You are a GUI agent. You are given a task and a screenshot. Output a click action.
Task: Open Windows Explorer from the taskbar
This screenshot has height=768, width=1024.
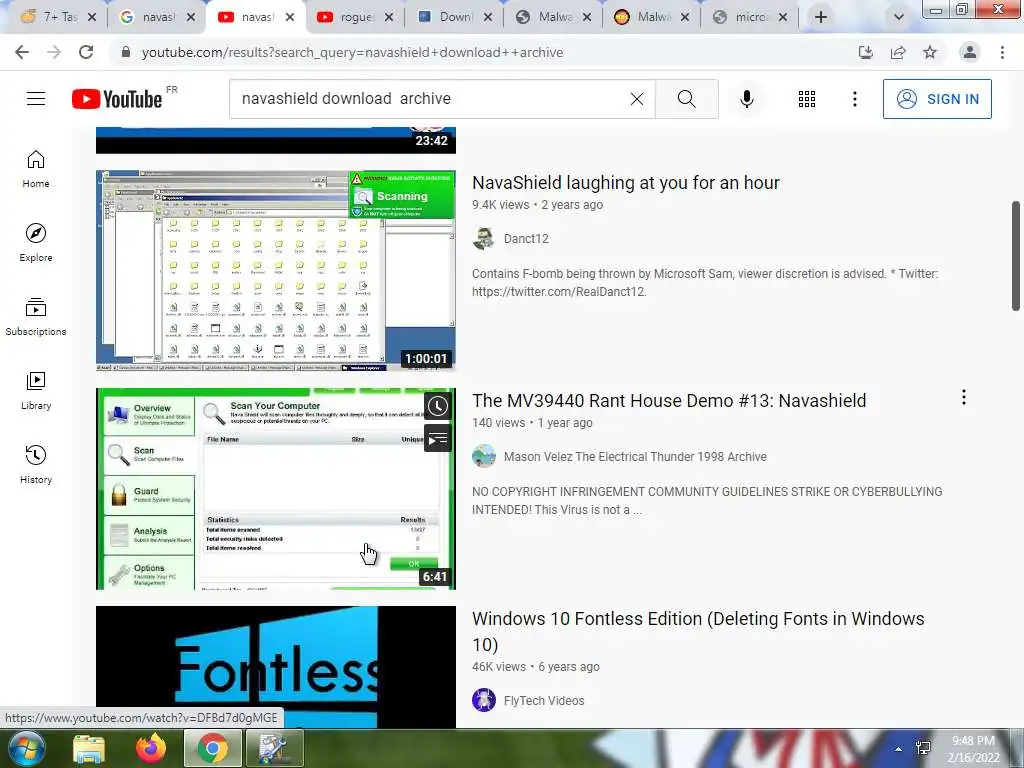89,748
